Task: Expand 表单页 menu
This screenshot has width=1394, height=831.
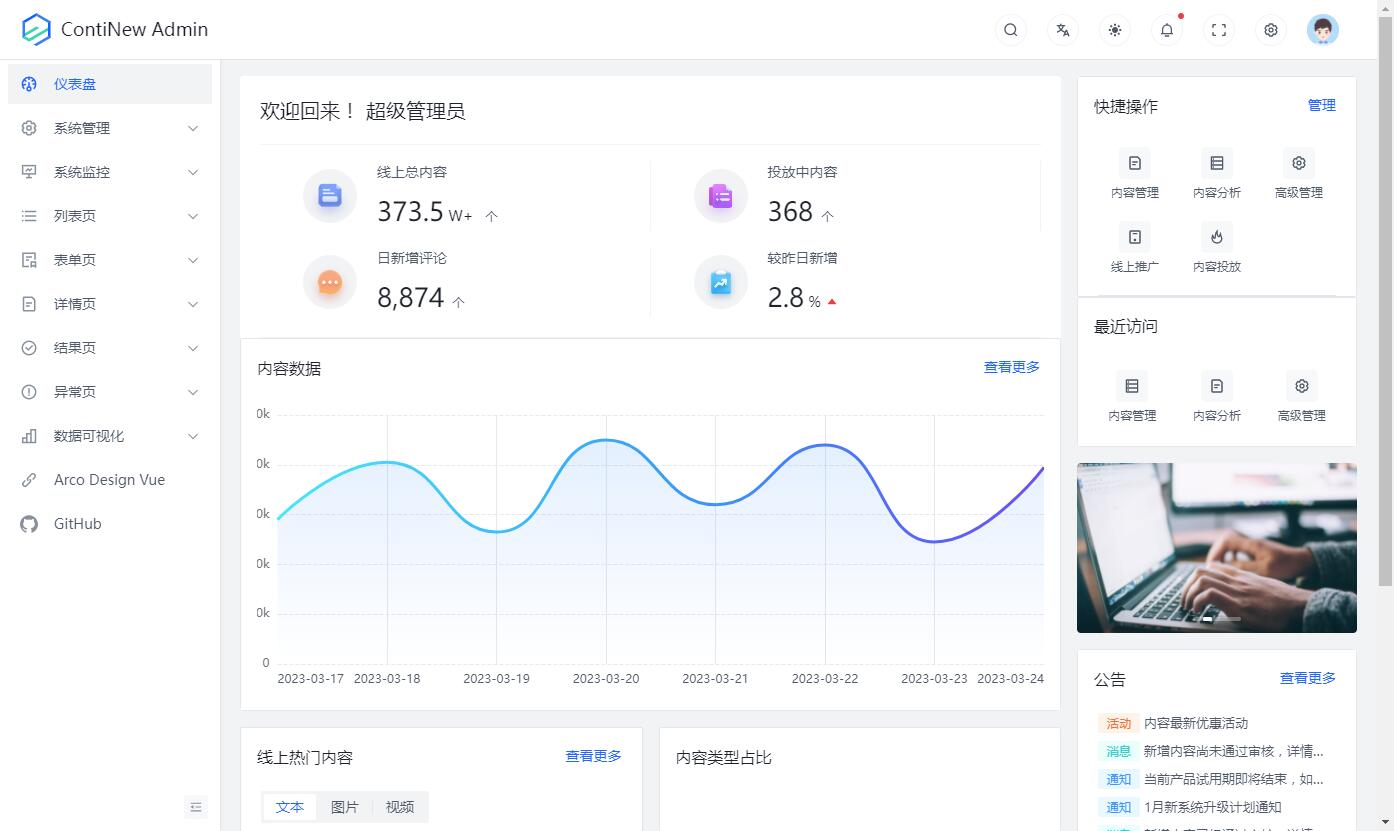Action: (x=110, y=260)
